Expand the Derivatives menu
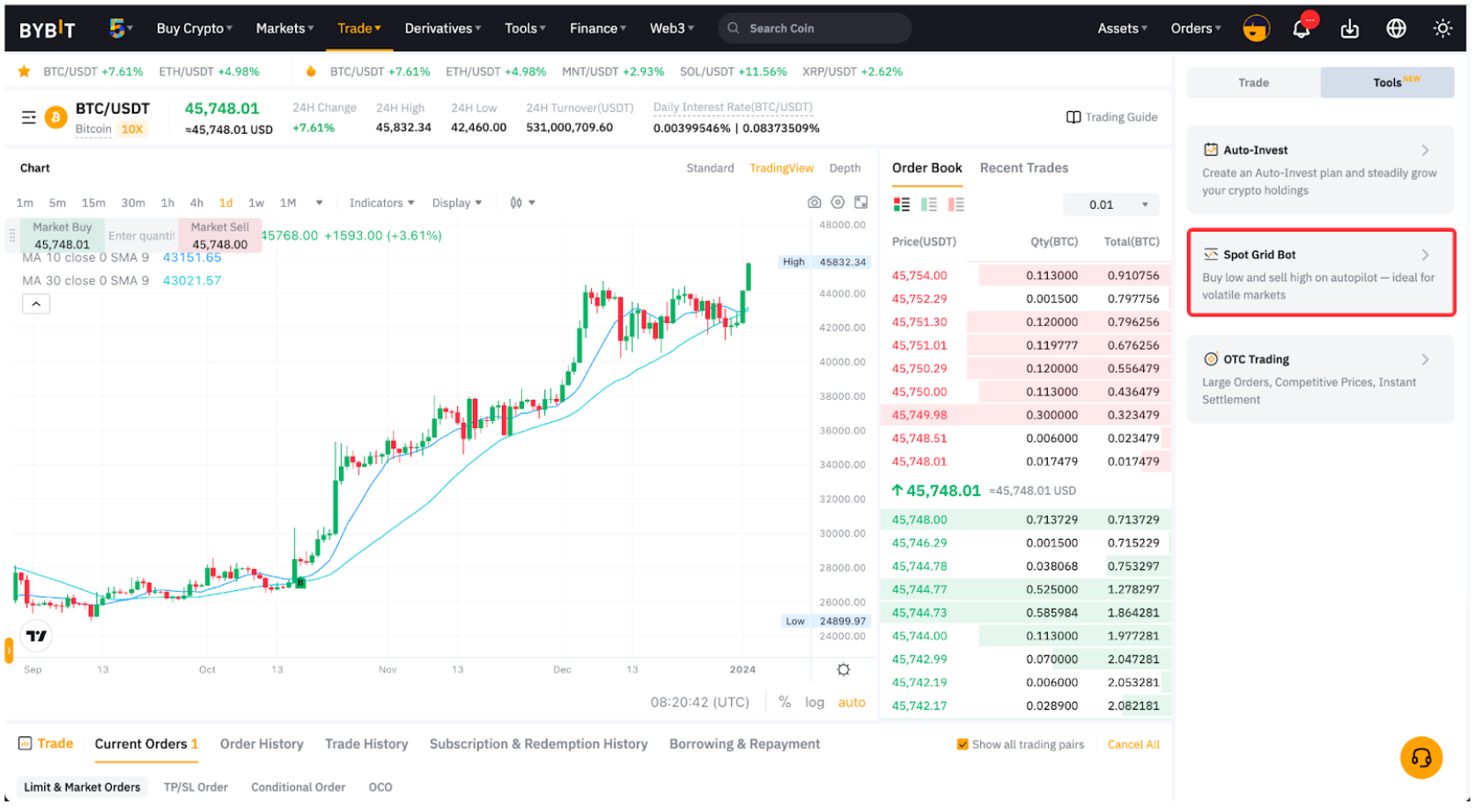 442,28
